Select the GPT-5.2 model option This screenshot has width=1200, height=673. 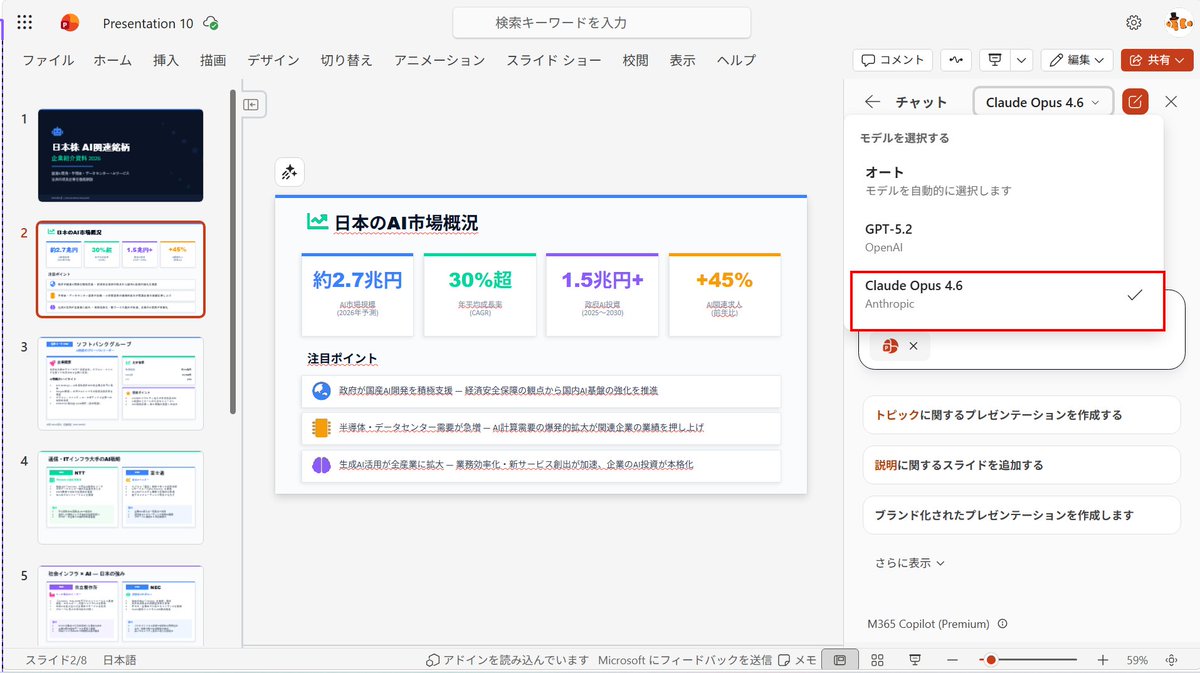(1004, 237)
